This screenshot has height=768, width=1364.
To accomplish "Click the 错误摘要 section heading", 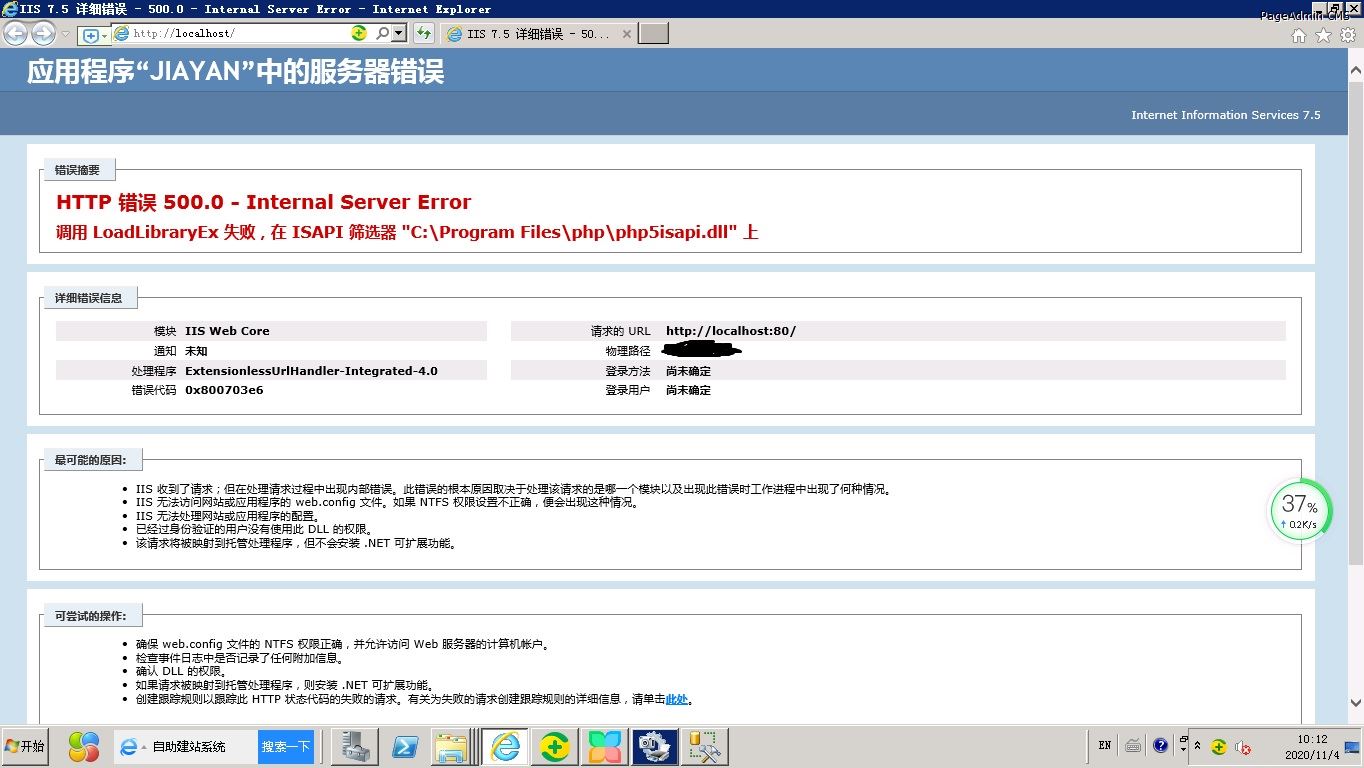I will (x=78, y=170).
